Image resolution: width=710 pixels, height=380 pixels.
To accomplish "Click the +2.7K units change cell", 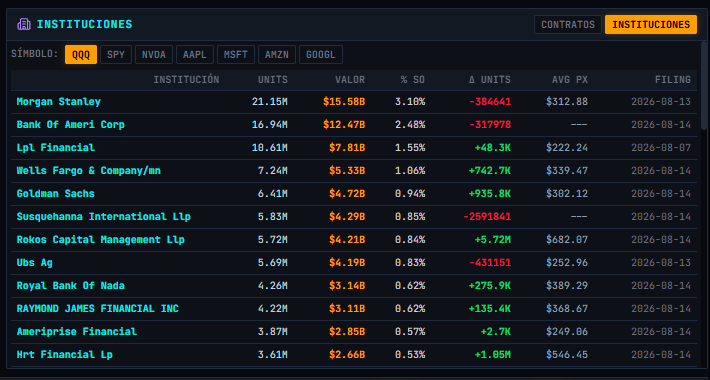I will [x=496, y=332].
